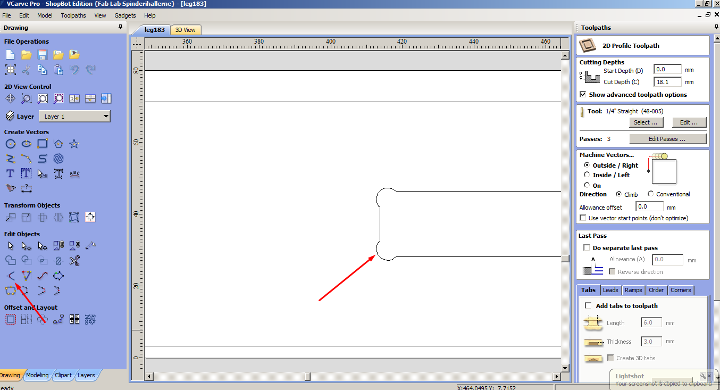Screen dimensions: 720x390
Task: Open the Edit menu
Action: click(x=24, y=15)
